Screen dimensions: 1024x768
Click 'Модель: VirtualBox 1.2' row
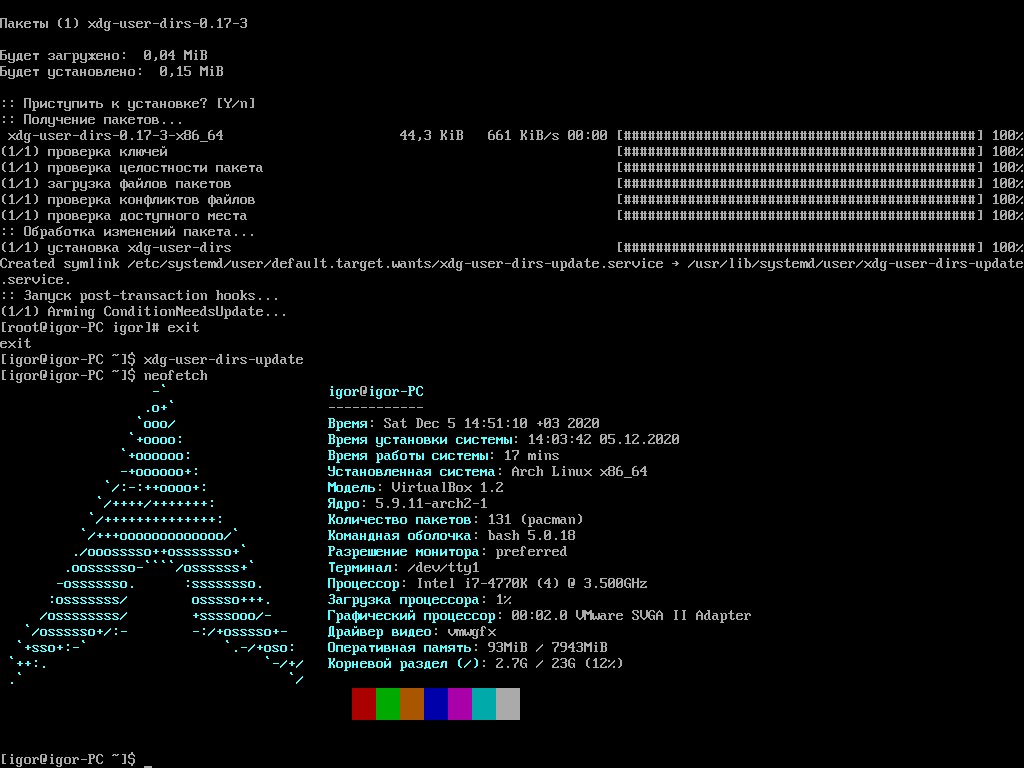(416, 487)
